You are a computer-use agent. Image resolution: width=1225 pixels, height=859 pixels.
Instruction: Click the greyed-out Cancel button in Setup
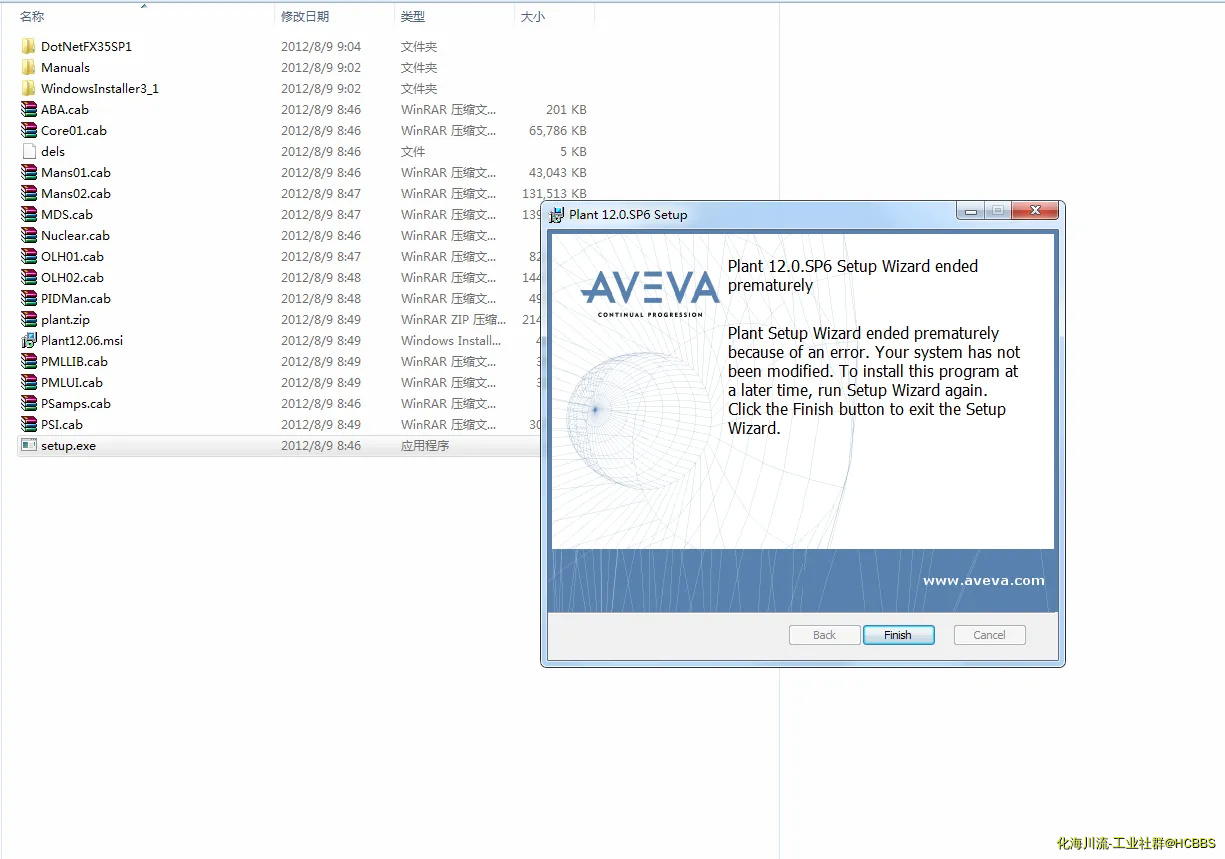989,635
